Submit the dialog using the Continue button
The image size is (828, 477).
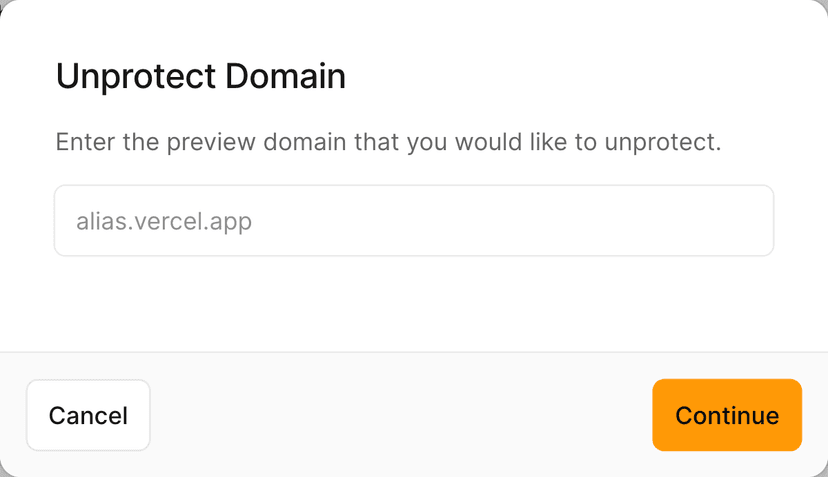727,415
